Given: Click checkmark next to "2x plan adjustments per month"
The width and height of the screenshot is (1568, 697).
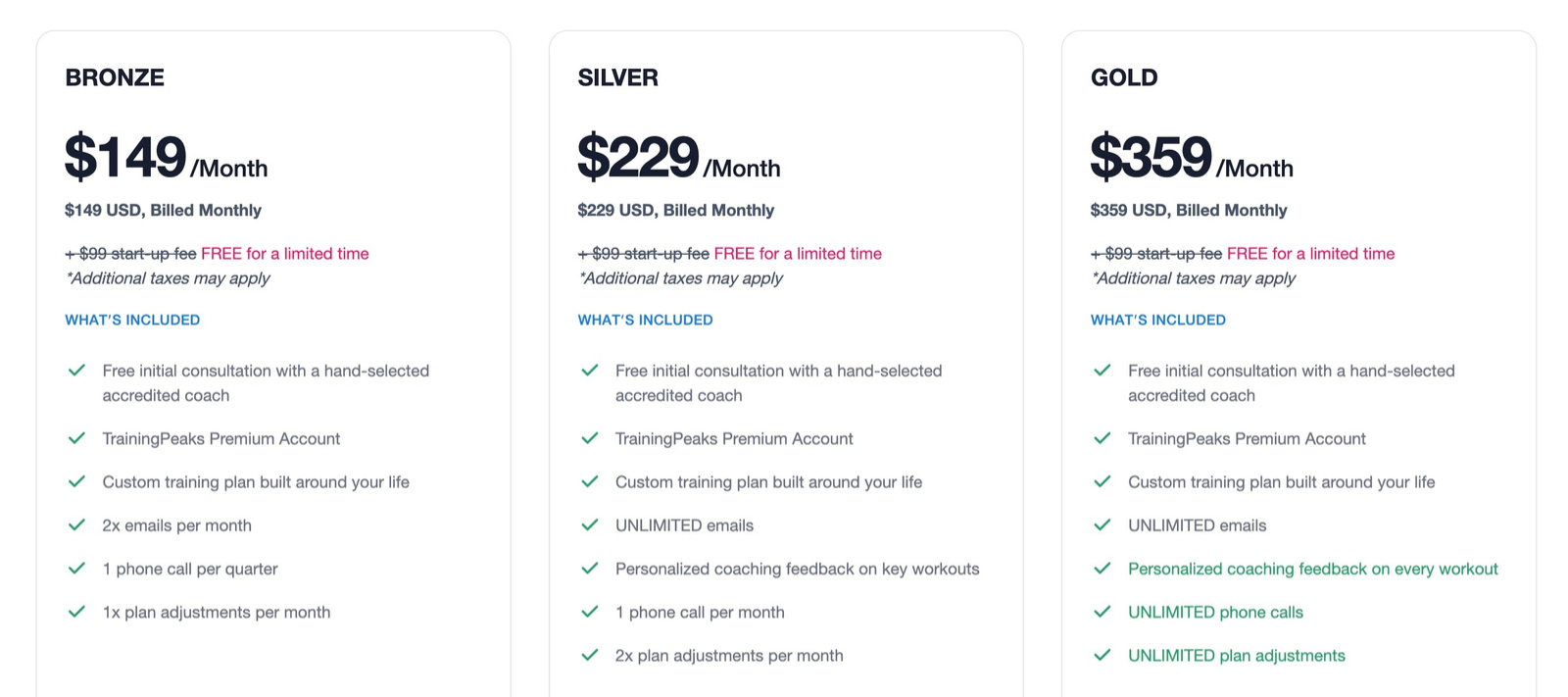Looking at the screenshot, I should 589,655.
